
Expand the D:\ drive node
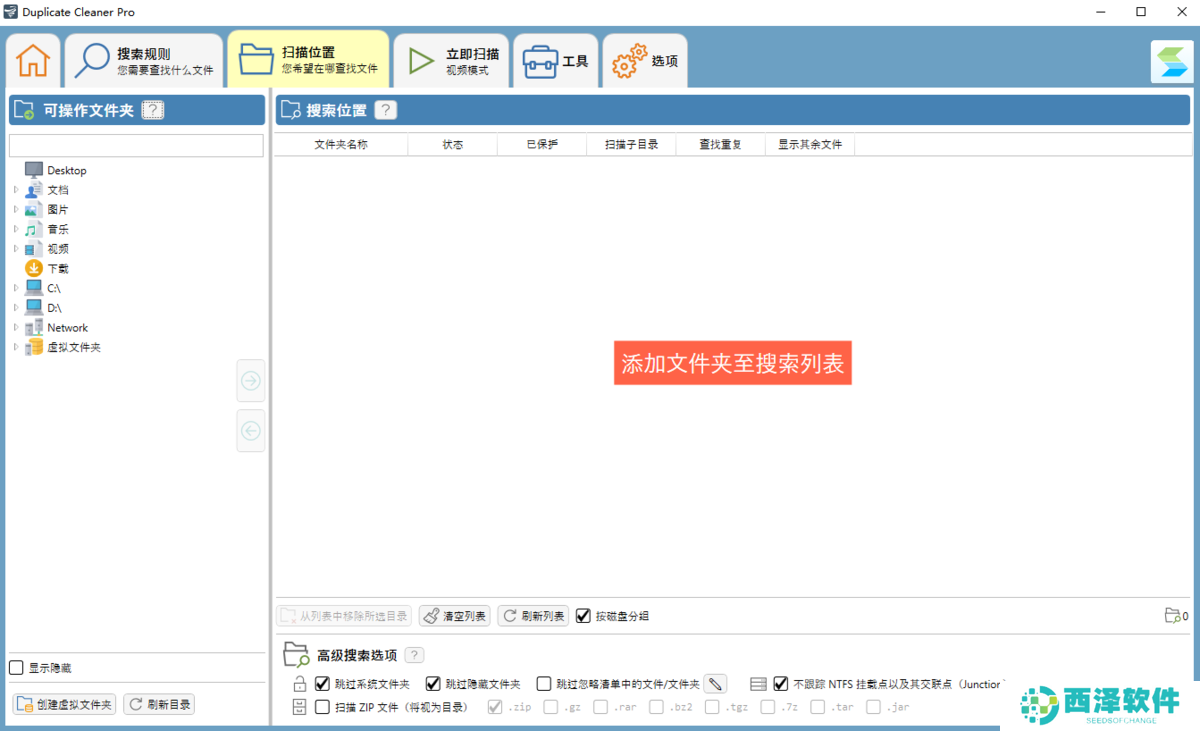(x=16, y=307)
